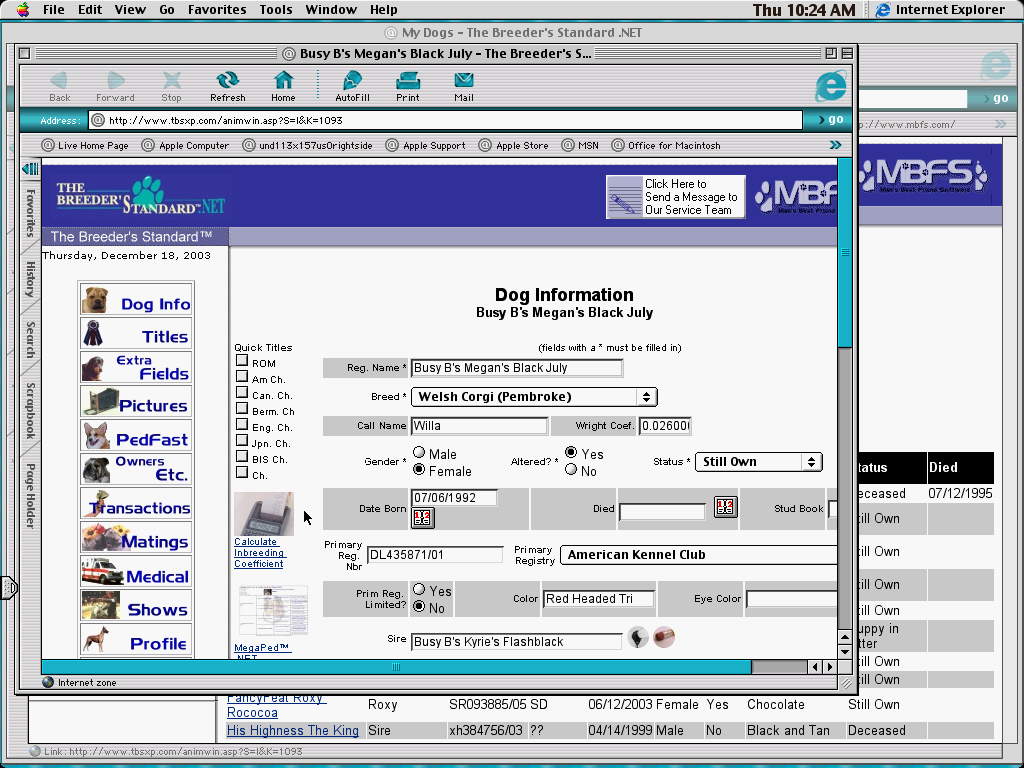Screen dimensions: 1024x768
Task: Open the Primary Registry dropdown
Action: (700, 554)
